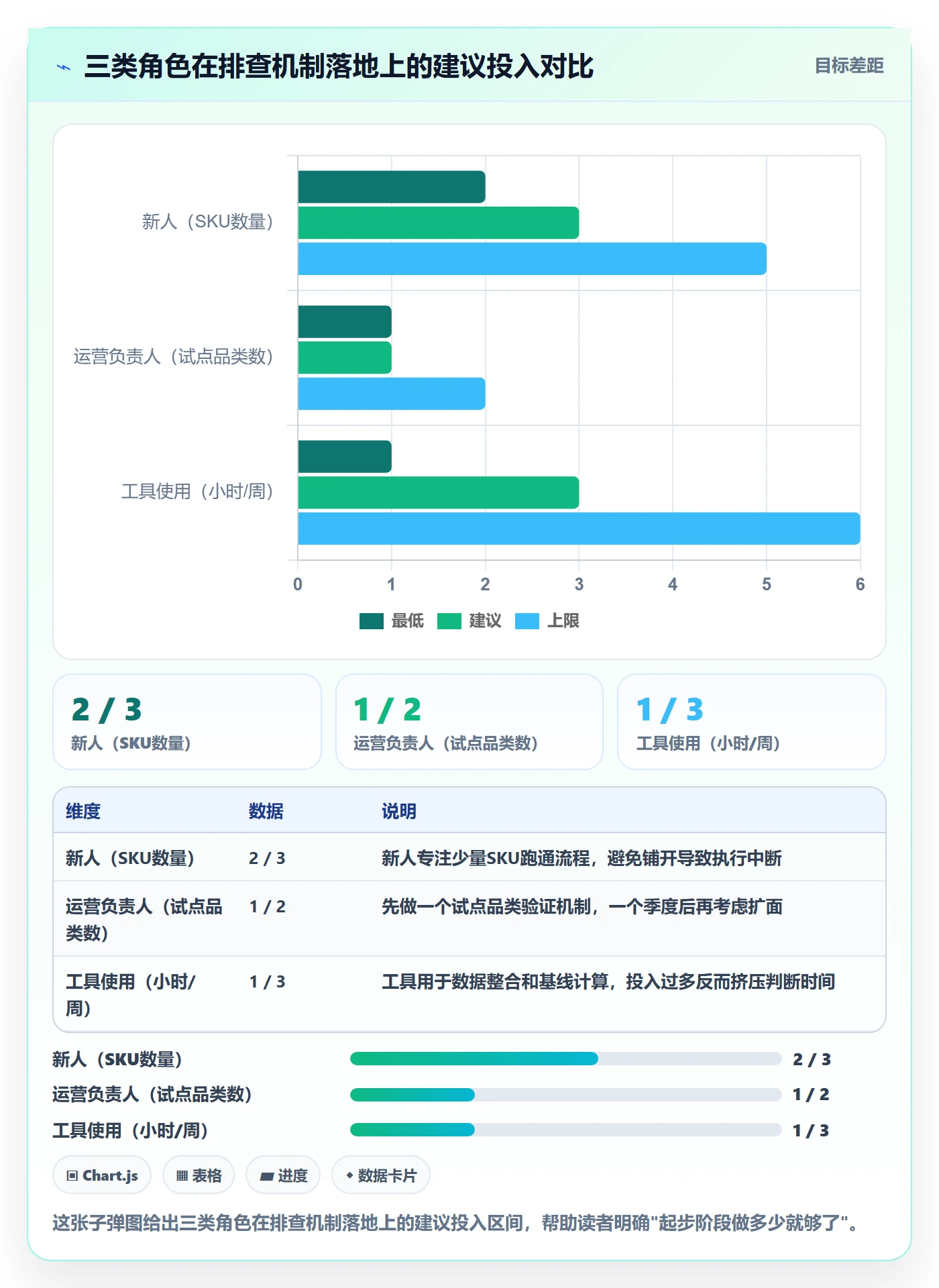The width and height of the screenshot is (939, 1288).
Task: Click the 维度 column header
Action: (x=83, y=811)
